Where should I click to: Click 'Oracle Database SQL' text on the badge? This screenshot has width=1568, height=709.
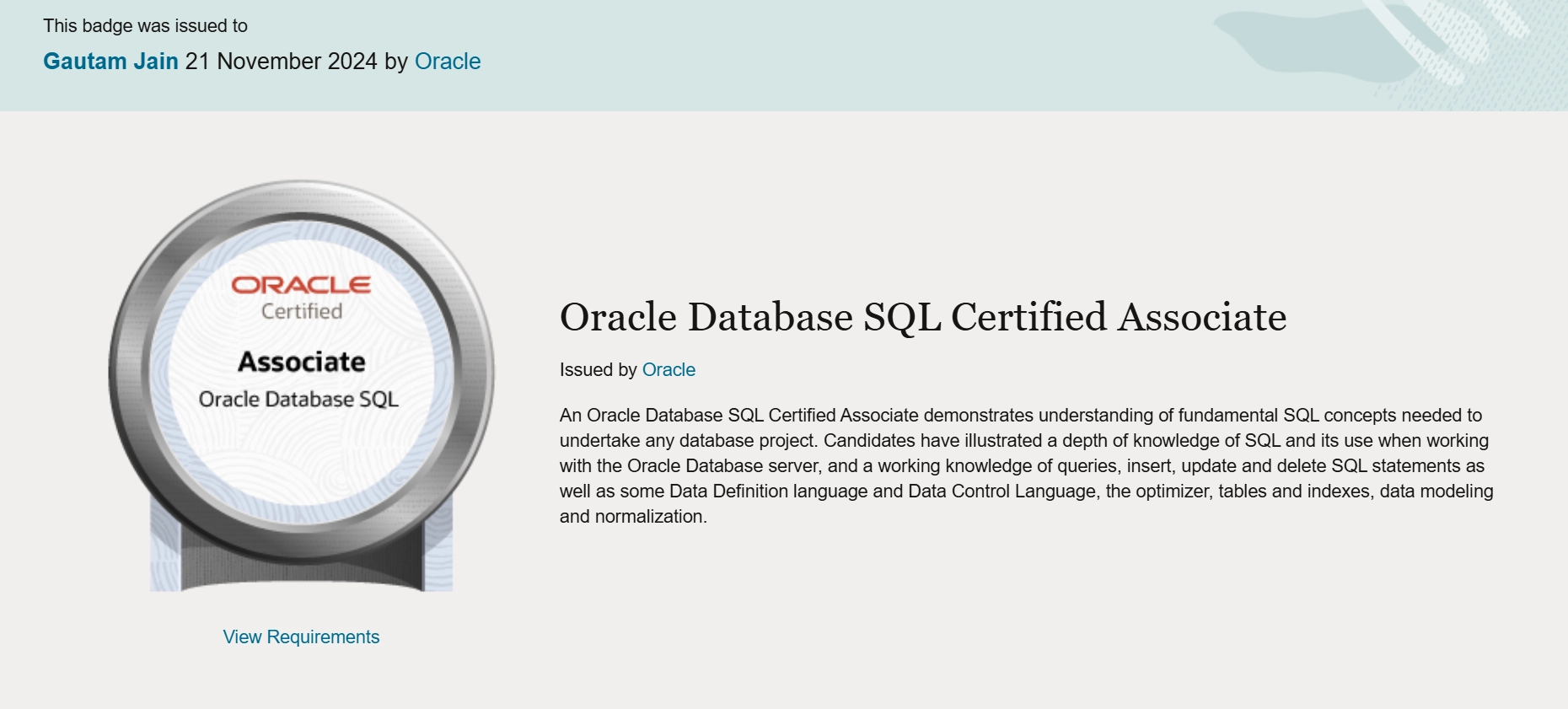coord(298,400)
